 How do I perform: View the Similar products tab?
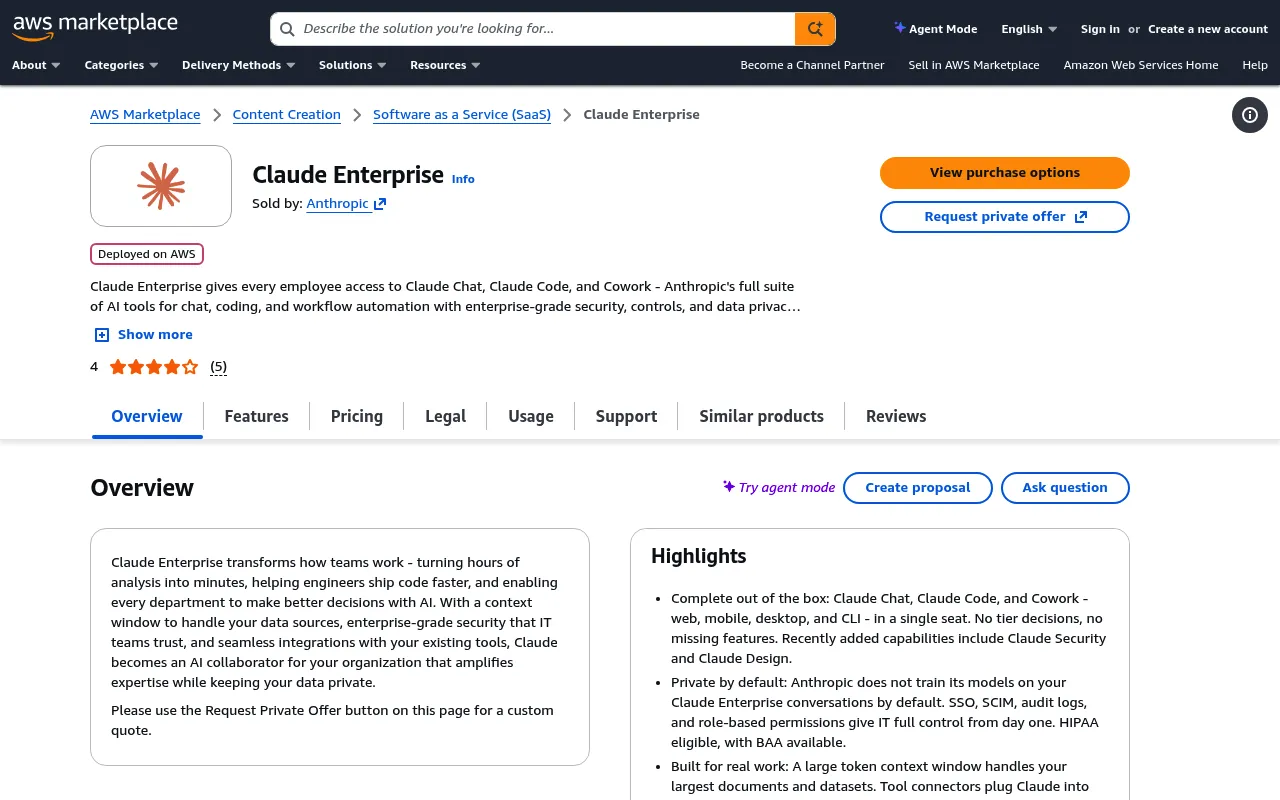(761, 416)
